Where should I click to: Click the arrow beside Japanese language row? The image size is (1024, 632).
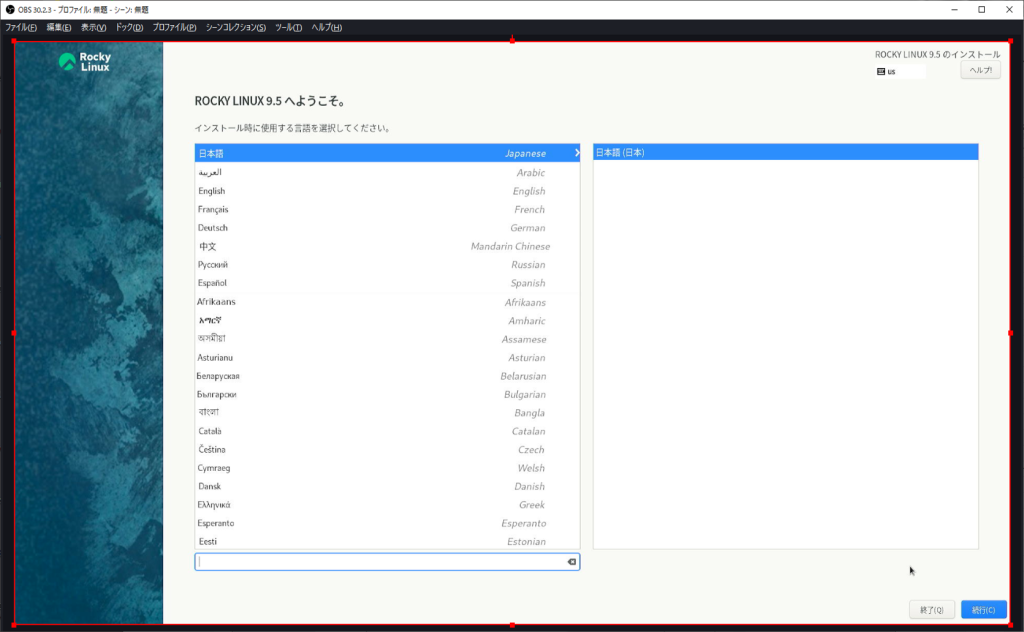[576, 153]
